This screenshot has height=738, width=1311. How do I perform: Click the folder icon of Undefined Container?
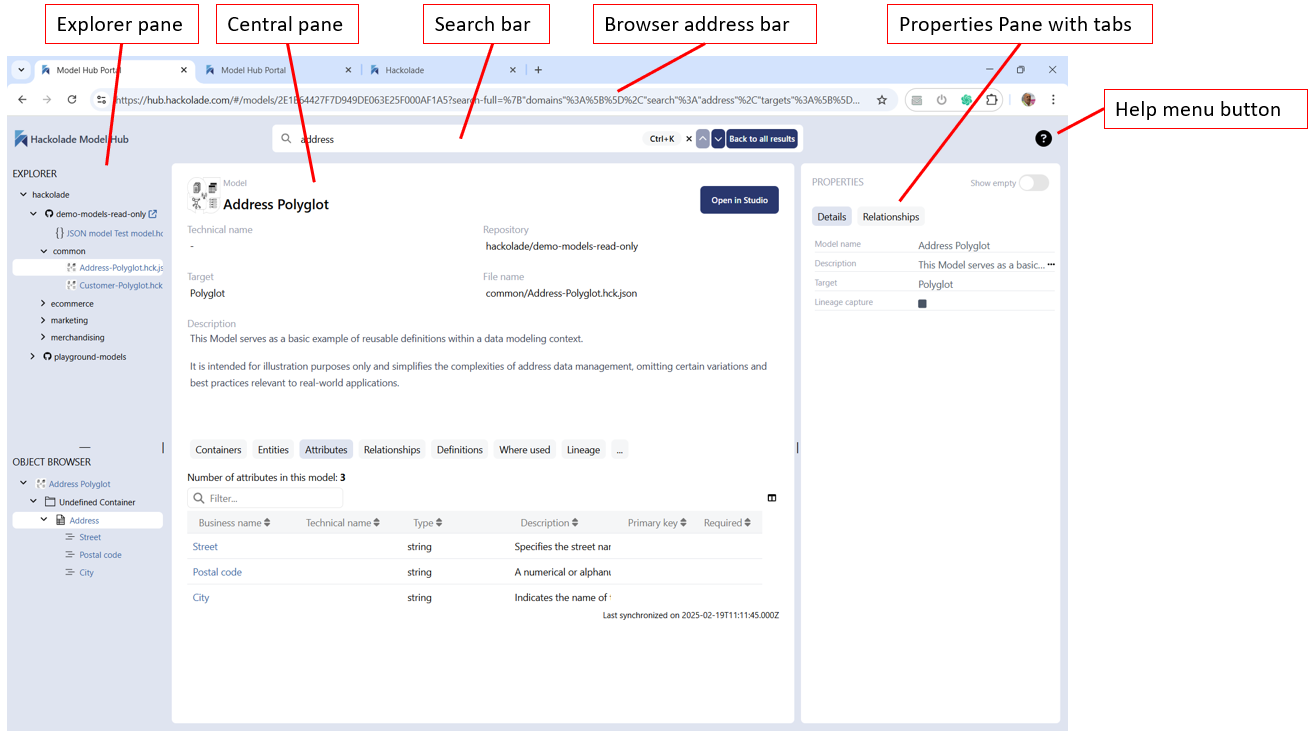[x=49, y=502]
